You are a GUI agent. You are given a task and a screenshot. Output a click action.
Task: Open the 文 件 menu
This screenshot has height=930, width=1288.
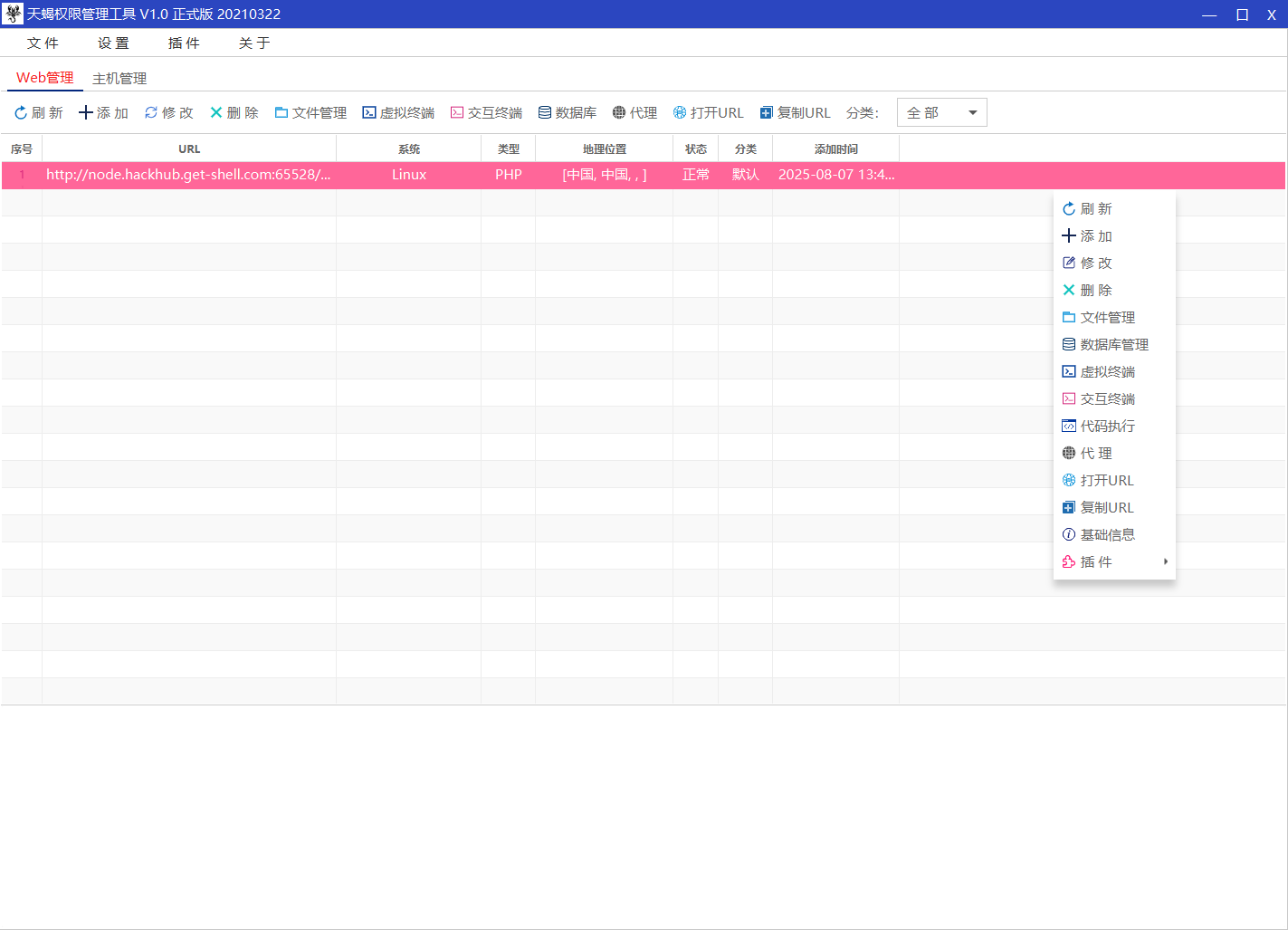[42, 43]
